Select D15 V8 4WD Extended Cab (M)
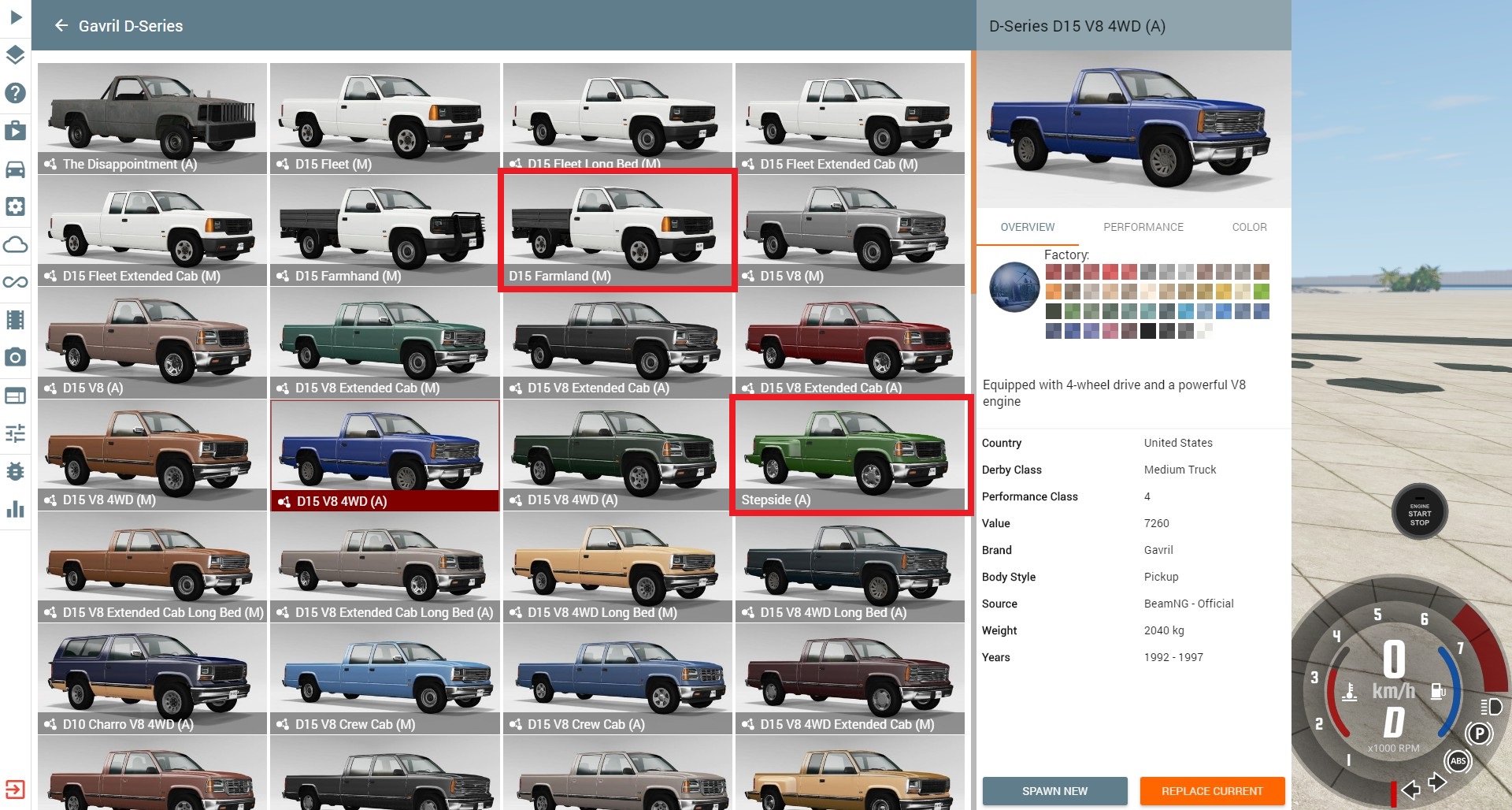This screenshot has height=810, width=1512. (850, 678)
